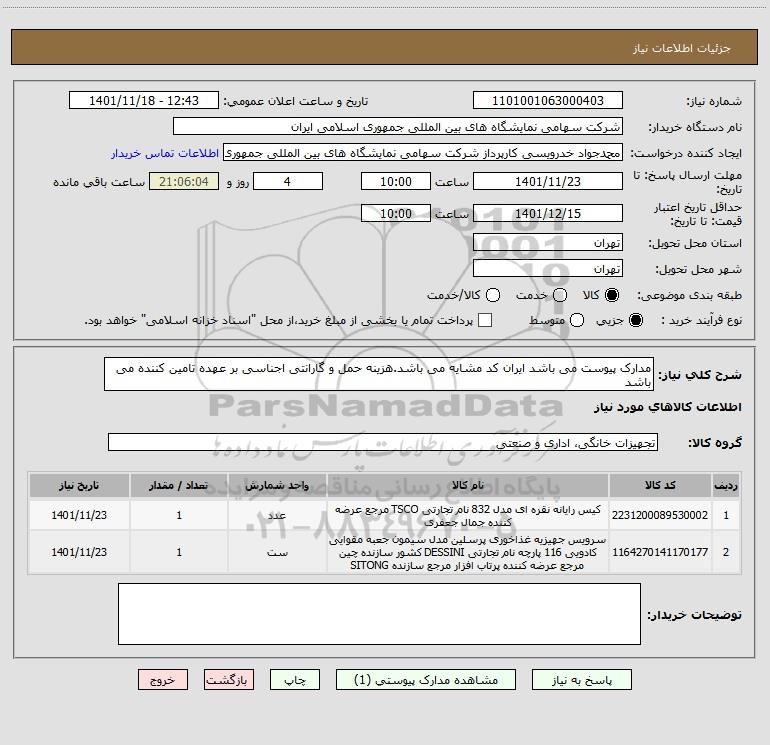This screenshot has height=745, width=770.
Task: Click the remaining time 21:06:04 field
Action: [184, 181]
